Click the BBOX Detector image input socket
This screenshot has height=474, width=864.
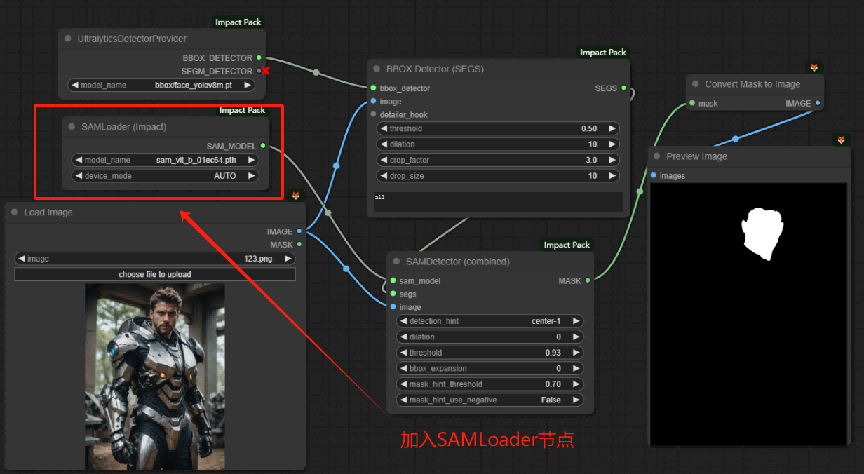pyautogui.click(x=374, y=101)
